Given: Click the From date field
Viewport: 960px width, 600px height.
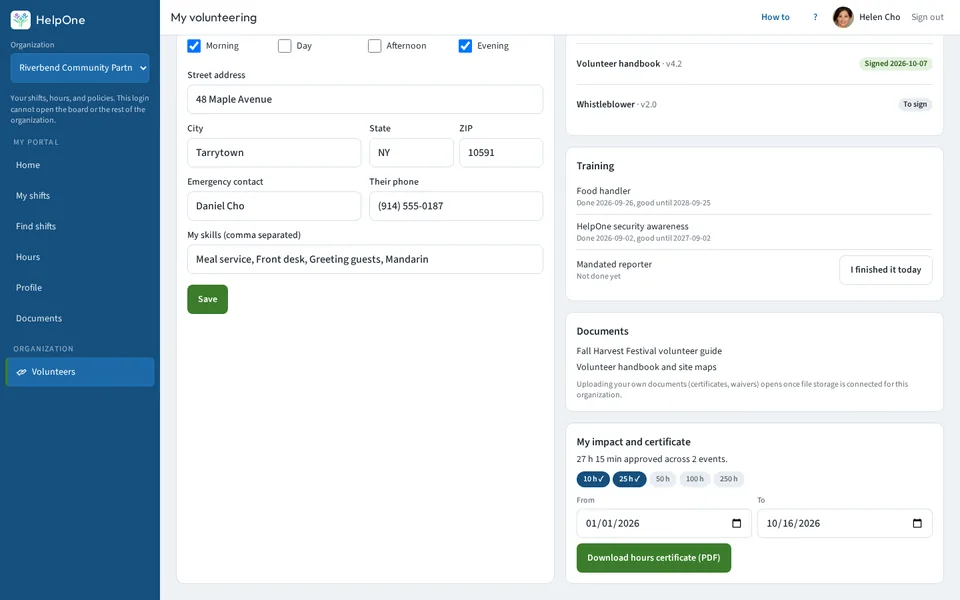Looking at the screenshot, I should point(664,523).
